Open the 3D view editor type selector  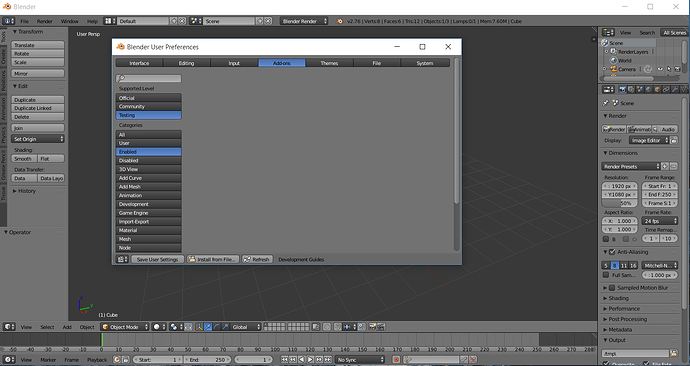click(x=9, y=327)
